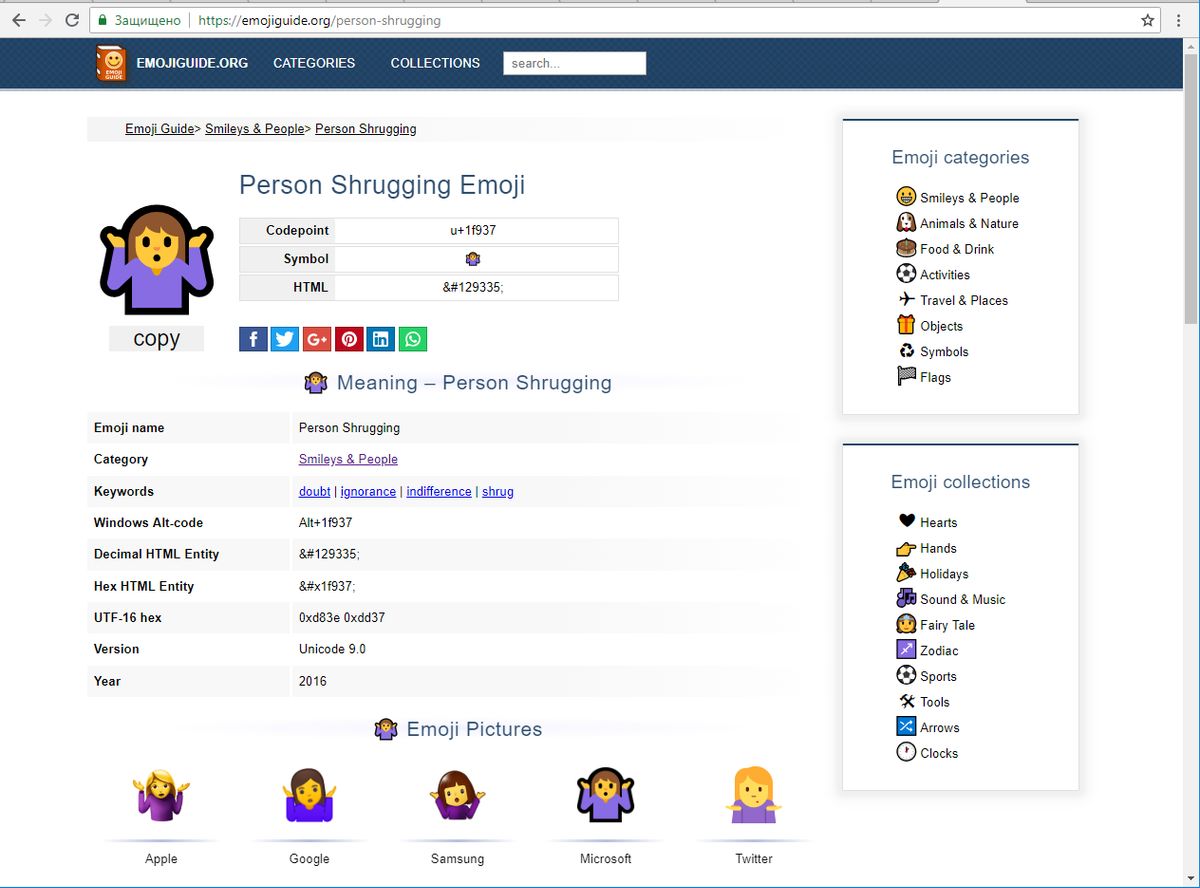Click the Emoji Guide breadcrumb link

(x=159, y=128)
